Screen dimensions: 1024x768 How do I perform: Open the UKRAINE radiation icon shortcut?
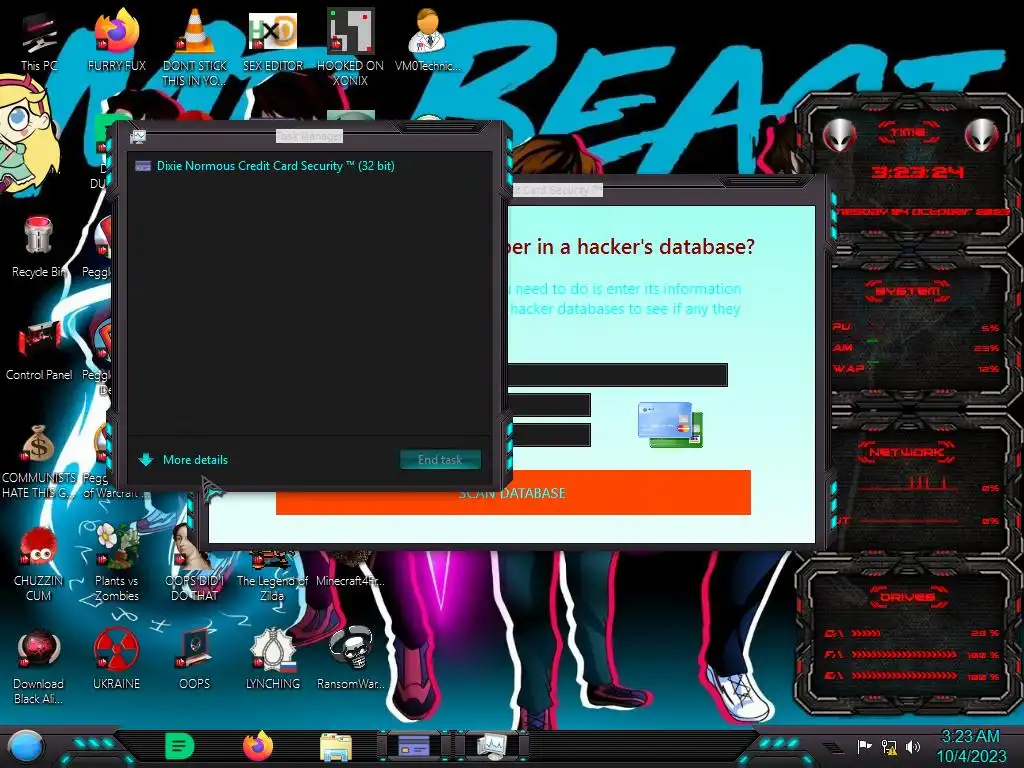pos(116,660)
